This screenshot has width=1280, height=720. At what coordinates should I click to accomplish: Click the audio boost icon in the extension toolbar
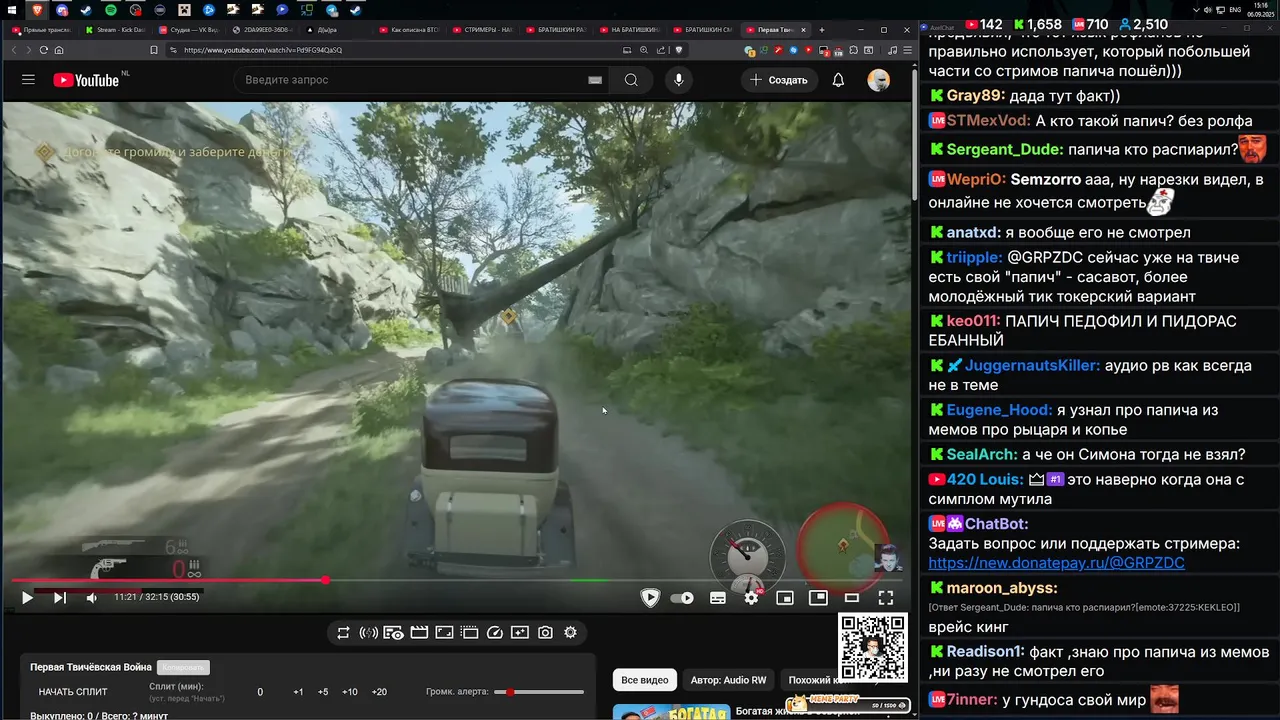coord(368,633)
